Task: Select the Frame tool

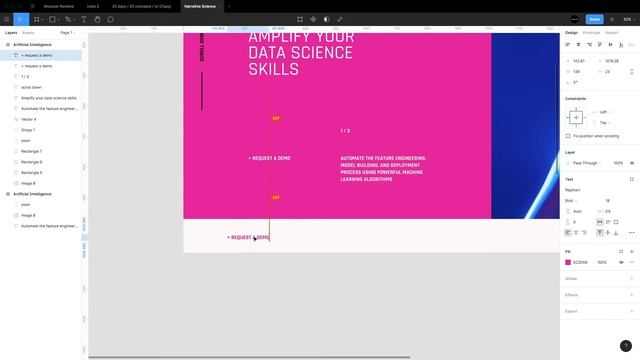Action: [37, 19]
